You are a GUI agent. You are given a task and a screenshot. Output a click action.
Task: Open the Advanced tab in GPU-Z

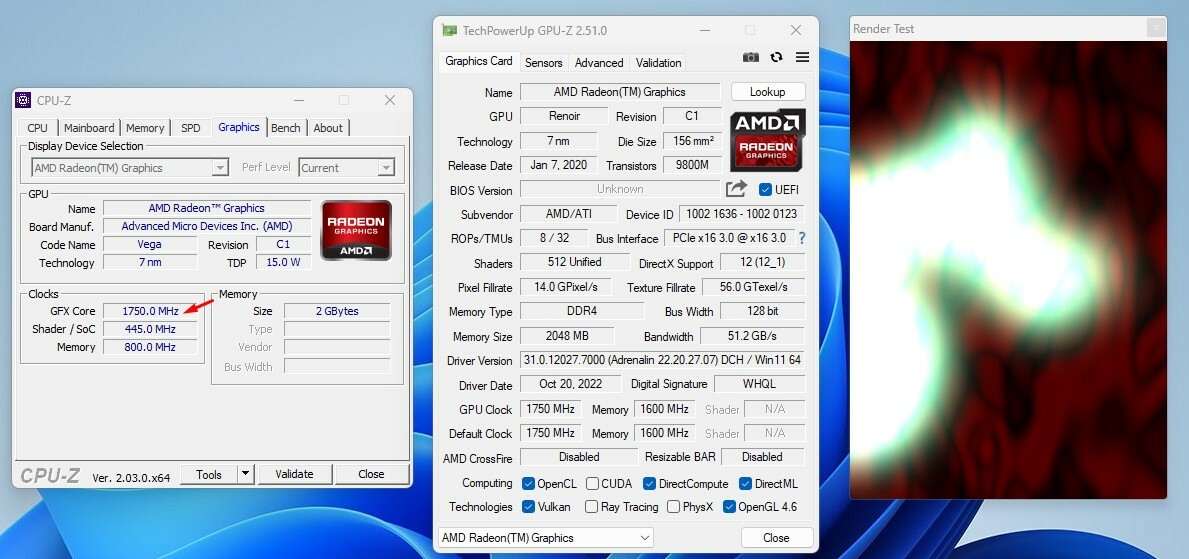[599, 63]
